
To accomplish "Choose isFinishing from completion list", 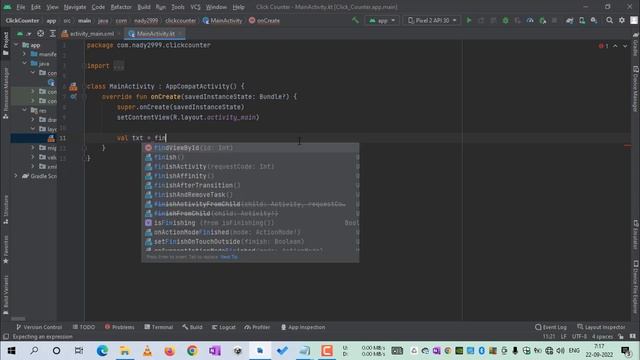I will [251, 223].
